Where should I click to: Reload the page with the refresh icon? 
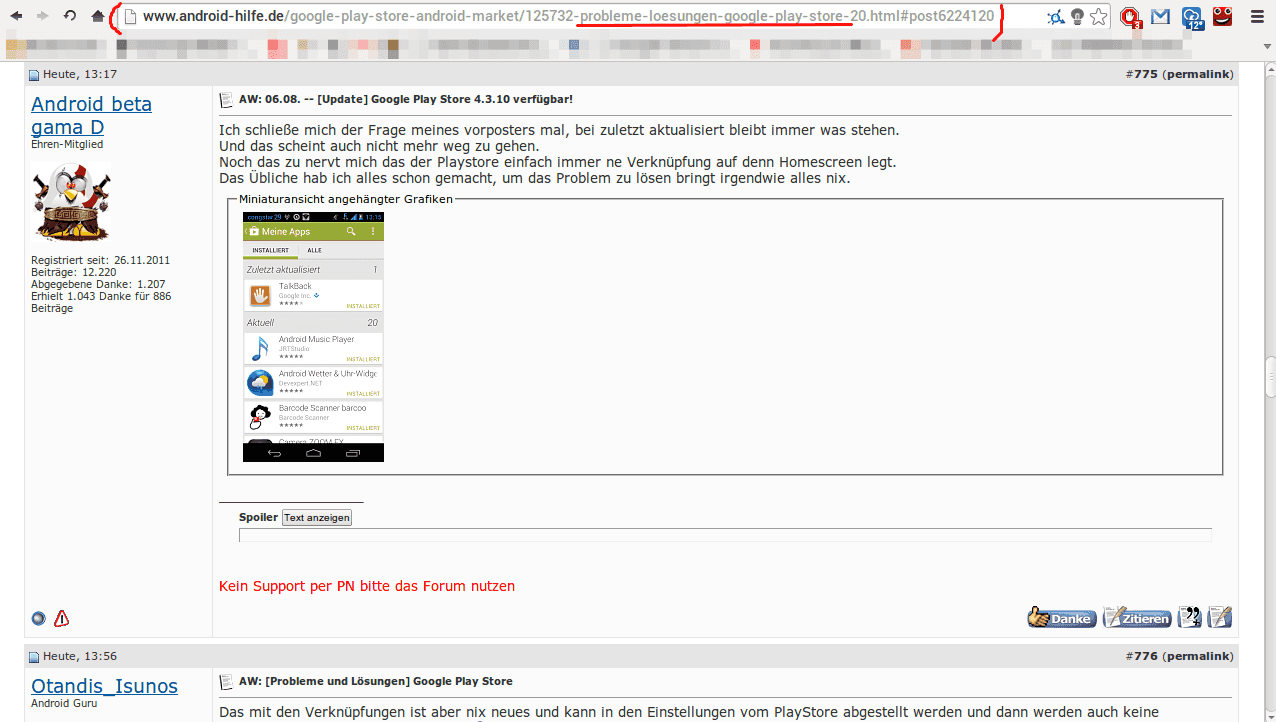click(69, 16)
